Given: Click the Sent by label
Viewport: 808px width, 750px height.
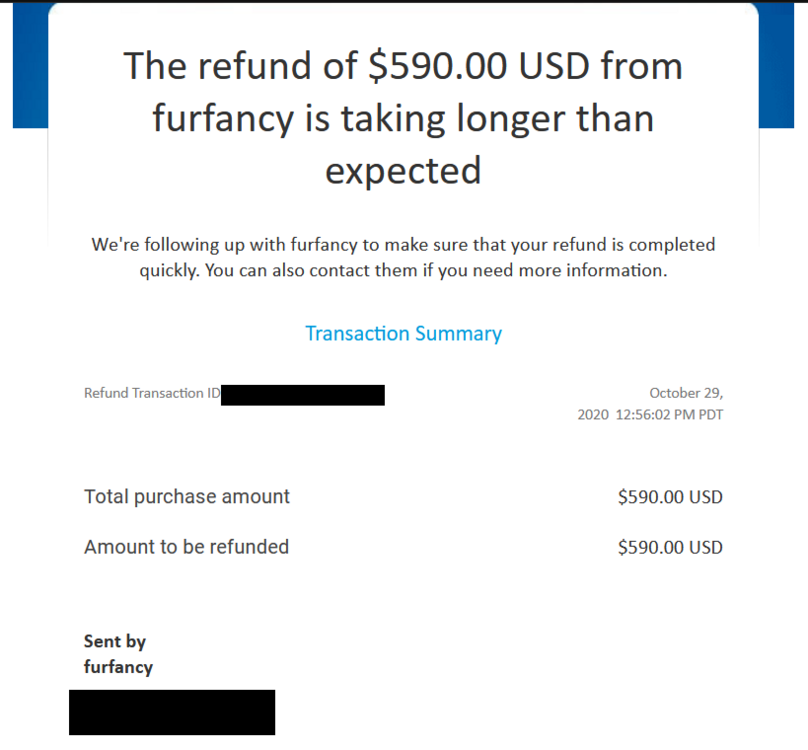Looking at the screenshot, I should click(115, 642).
